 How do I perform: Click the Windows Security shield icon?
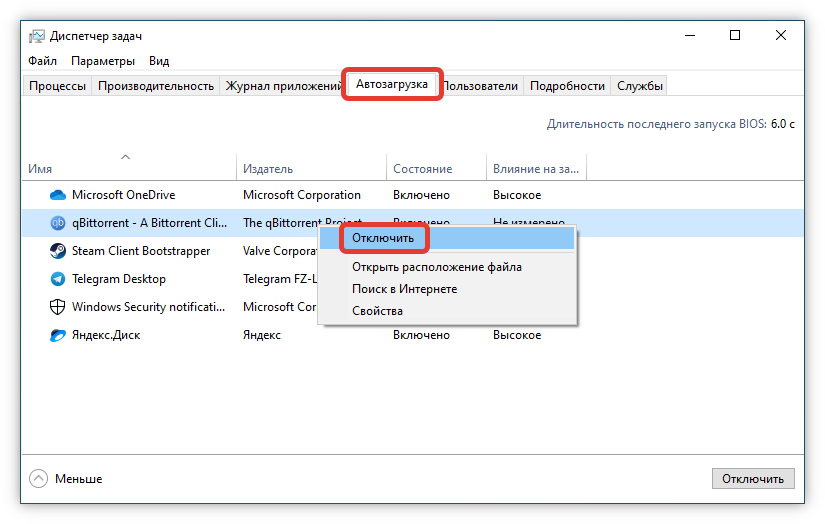pyautogui.click(x=57, y=307)
